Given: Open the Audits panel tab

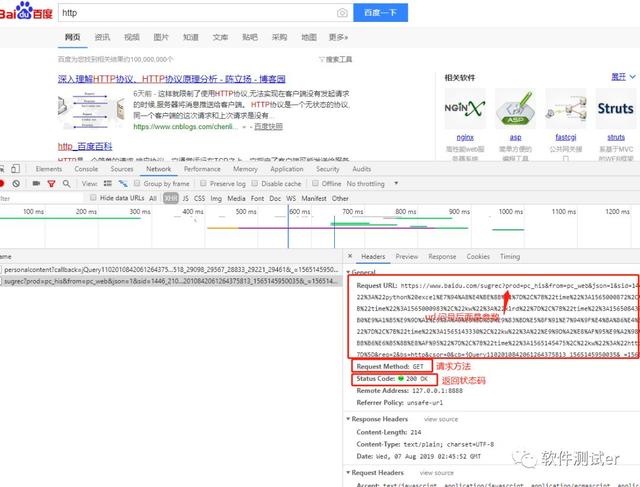Looking at the screenshot, I should point(362,169).
